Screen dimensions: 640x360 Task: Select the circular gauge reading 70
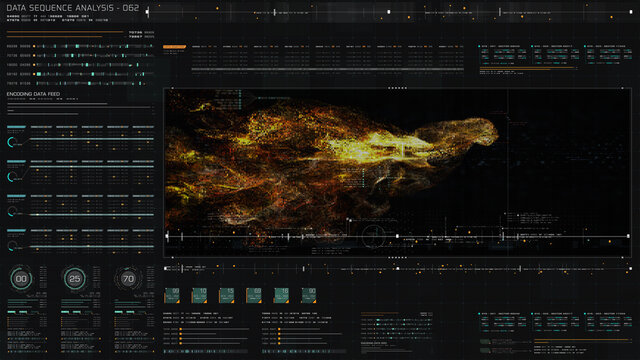tap(128, 279)
